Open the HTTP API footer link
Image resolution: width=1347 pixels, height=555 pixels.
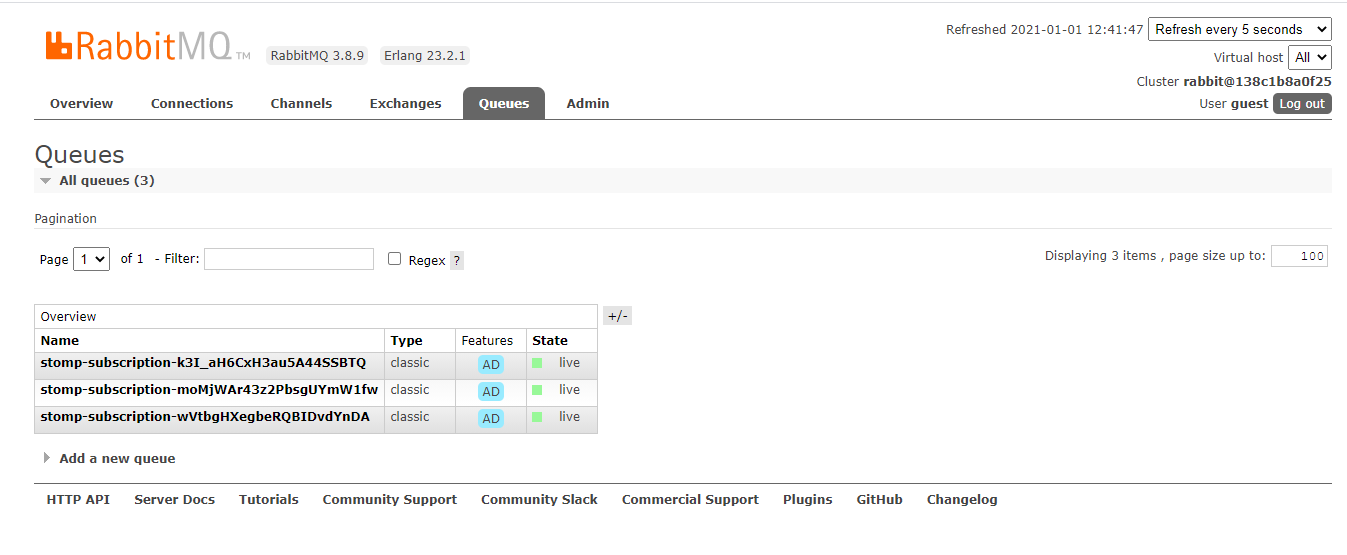(x=78, y=500)
